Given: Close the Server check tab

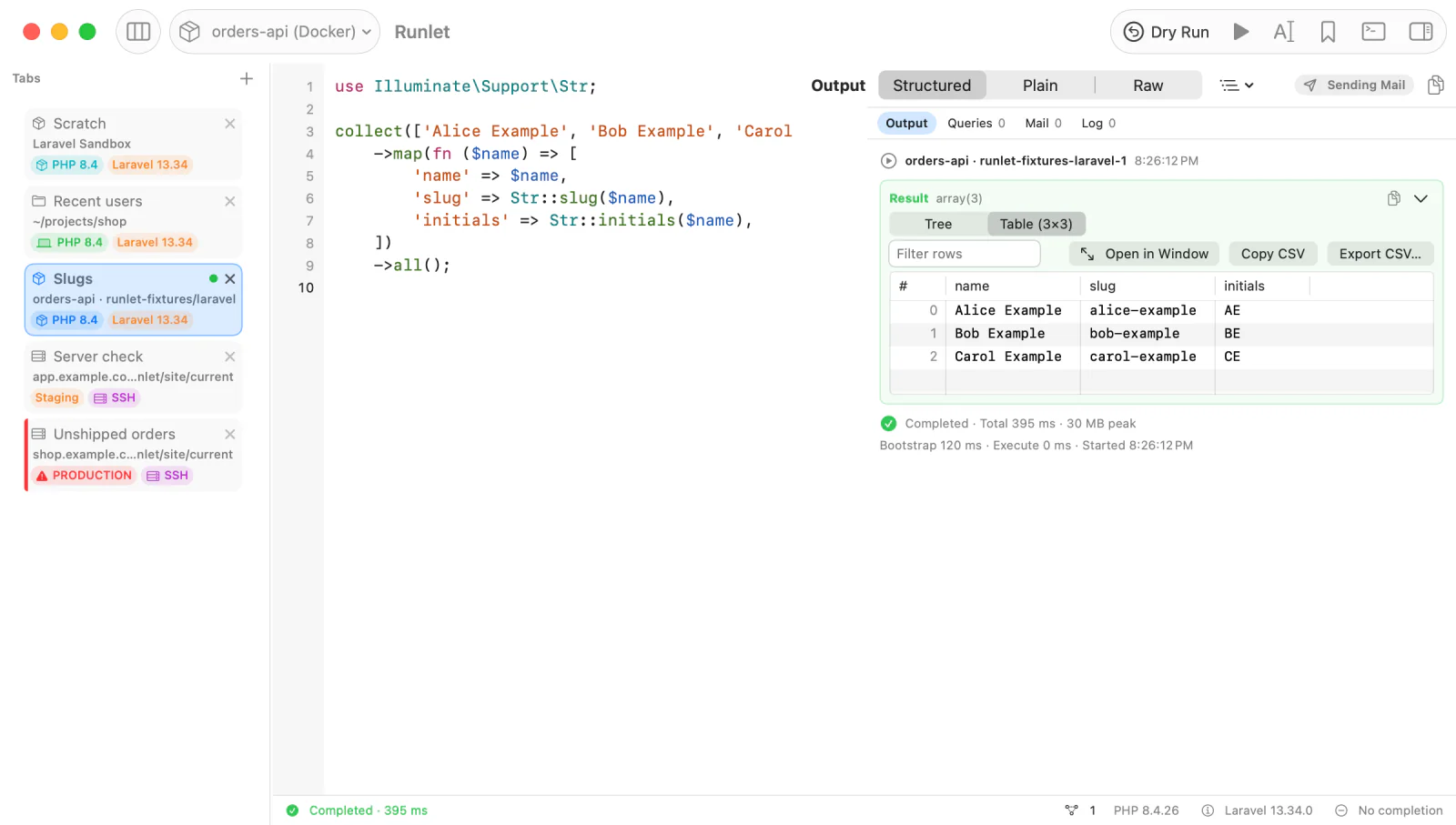Looking at the screenshot, I should click(230, 357).
